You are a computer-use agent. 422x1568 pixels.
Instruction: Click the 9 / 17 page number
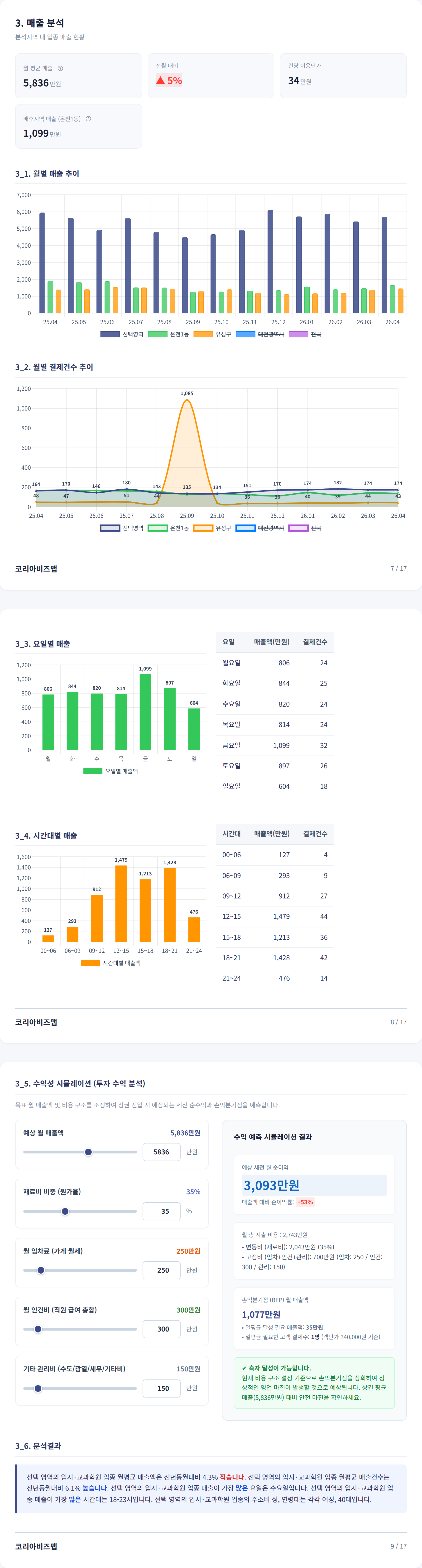click(x=398, y=1546)
